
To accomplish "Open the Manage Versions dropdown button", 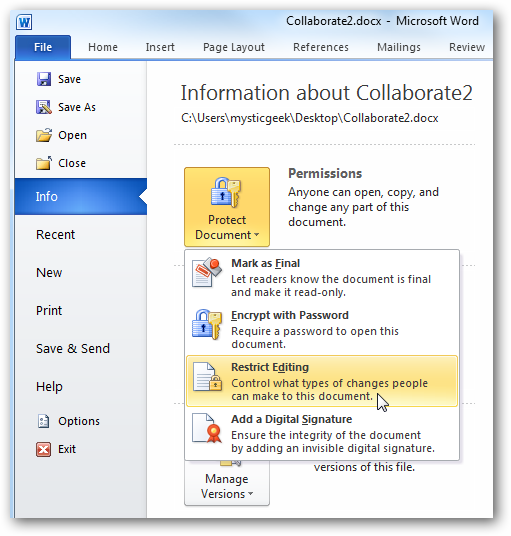I will point(227,483).
